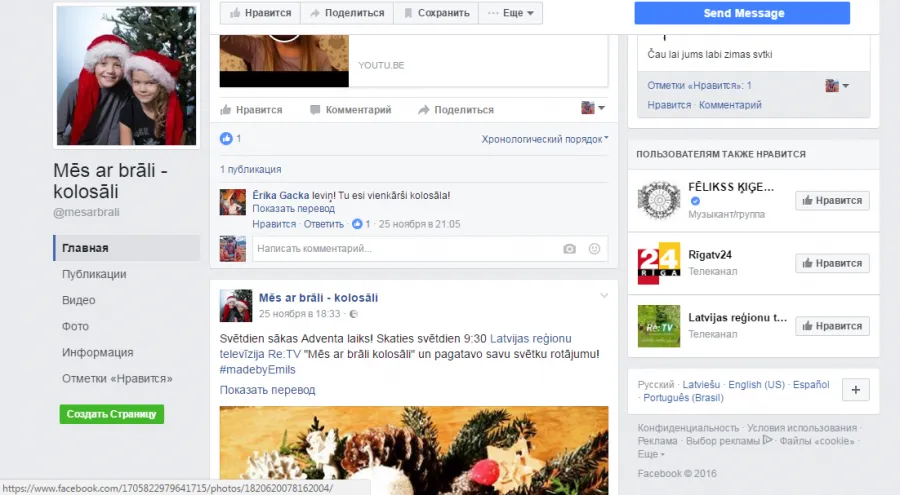
Task: Open Ērika Gacka's profile link
Action: [x=281, y=195]
